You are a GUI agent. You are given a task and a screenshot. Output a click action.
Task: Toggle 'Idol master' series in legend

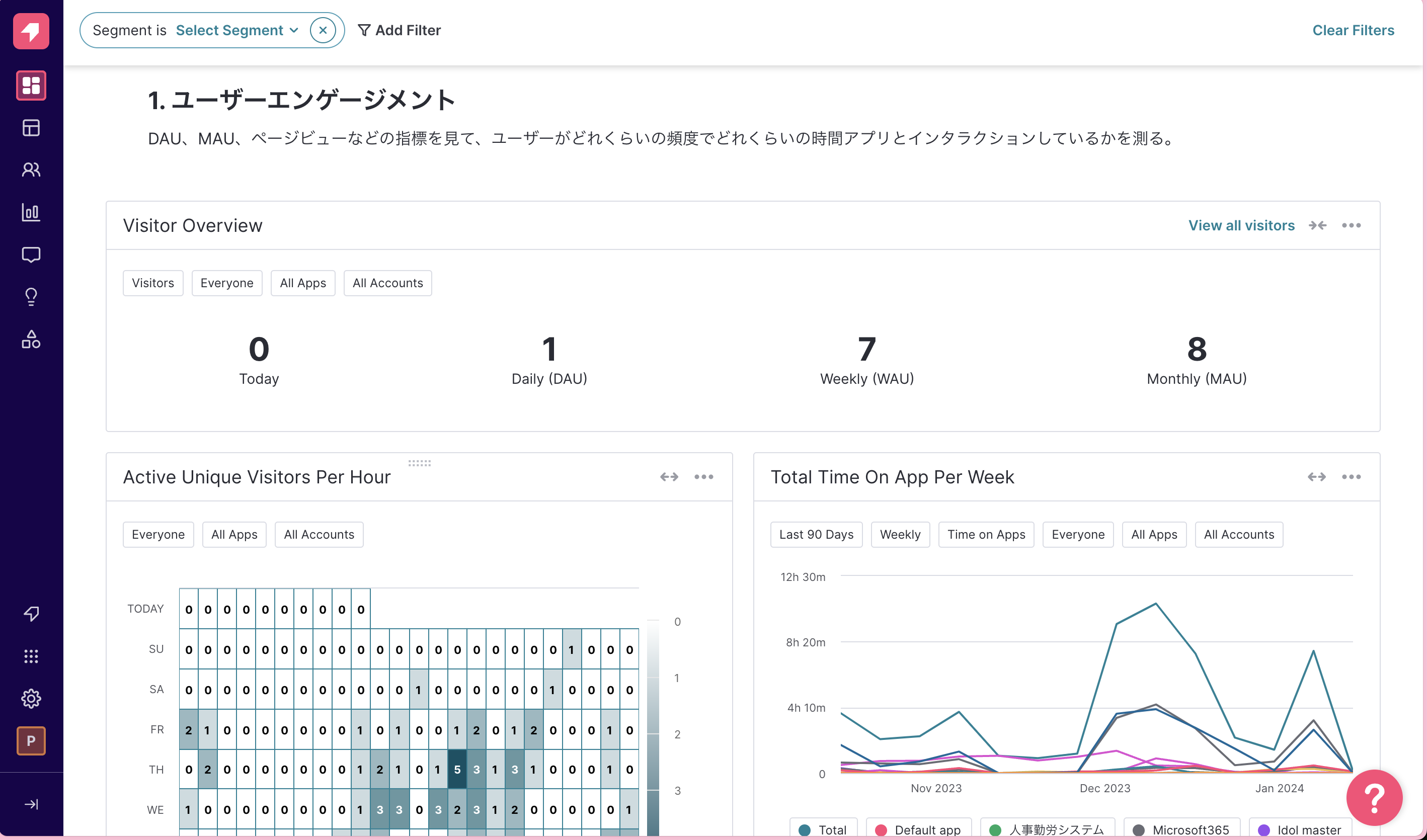(x=1300, y=829)
